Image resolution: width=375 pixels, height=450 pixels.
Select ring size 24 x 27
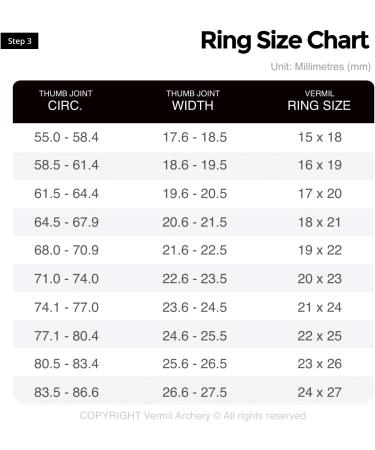point(320,392)
